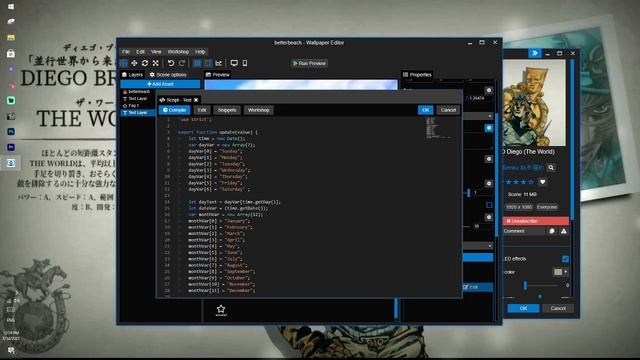Screen dimensions: 640x360
Task: Click the star asset icon below the preview
Action: click(221, 310)
